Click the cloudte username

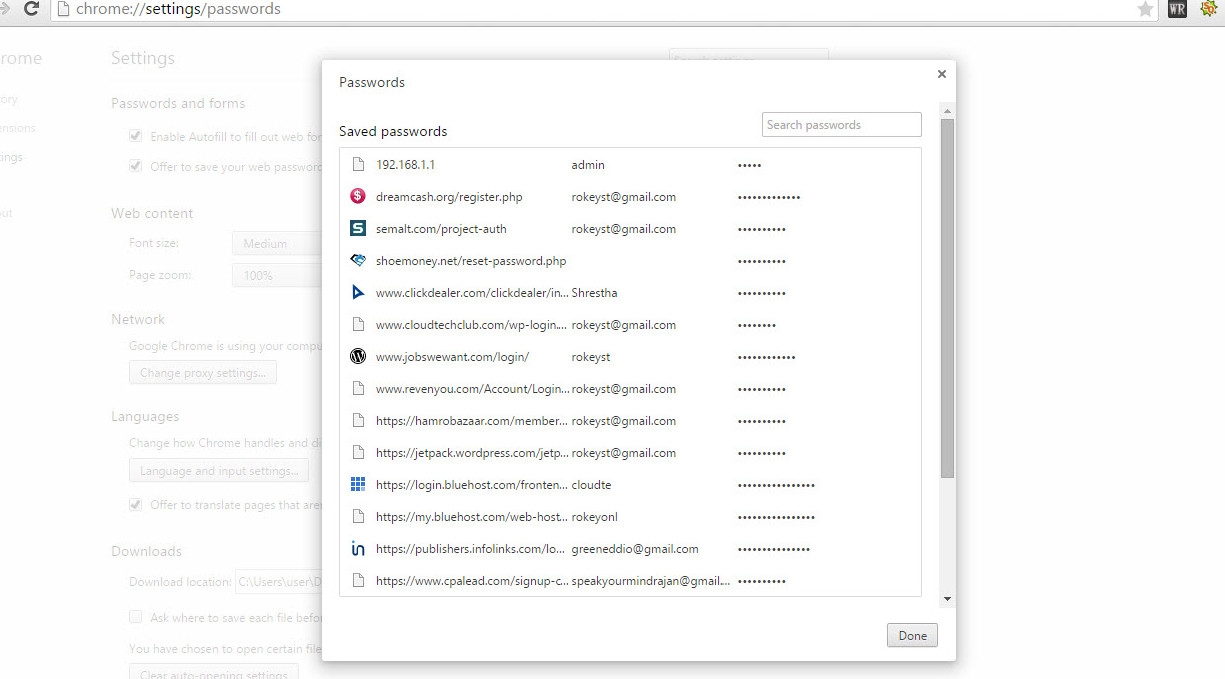(x=591, y=485)
